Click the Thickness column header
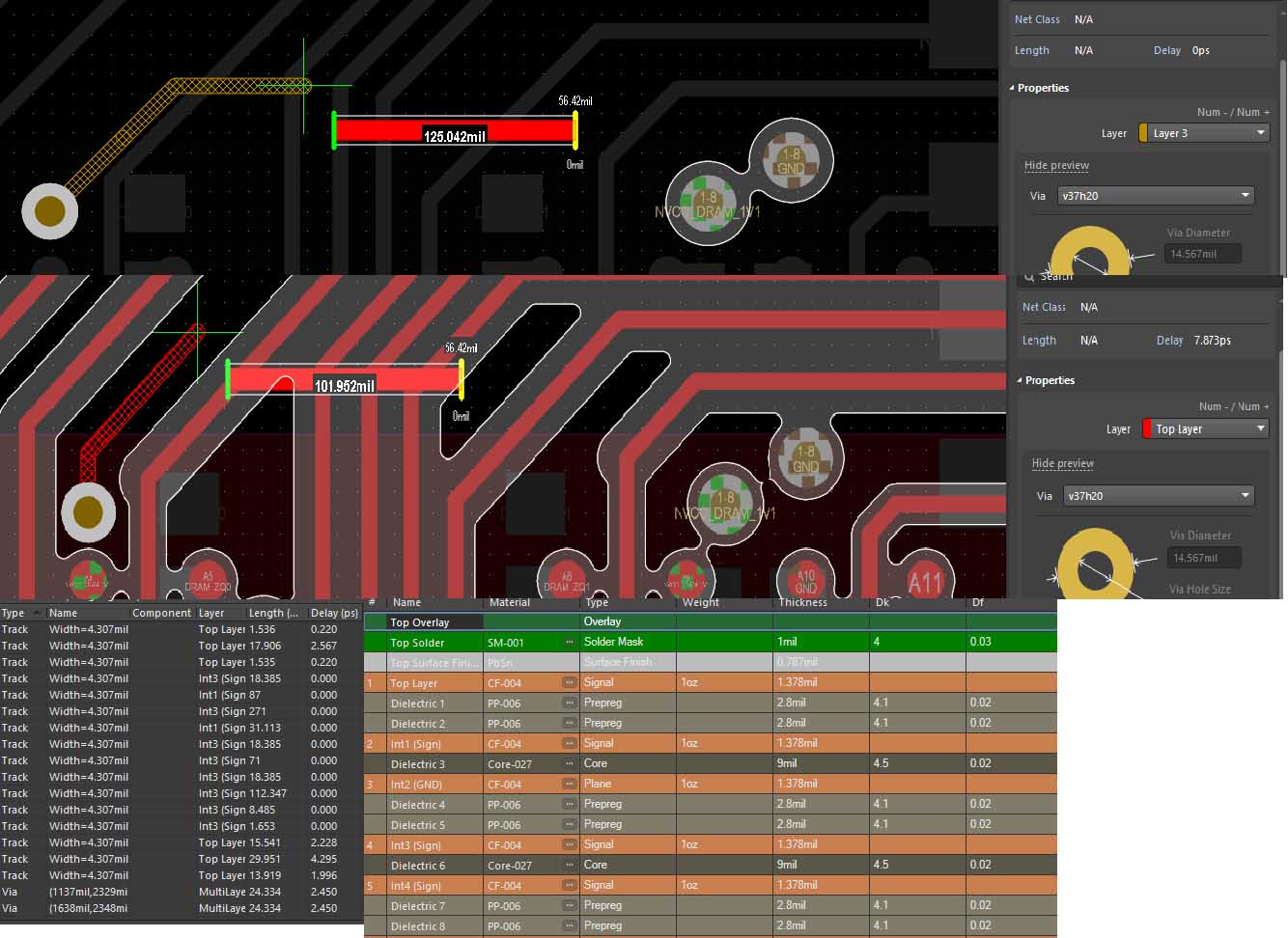The width and height of the screenshot is (1288, 938). click(x=802, y=602)
